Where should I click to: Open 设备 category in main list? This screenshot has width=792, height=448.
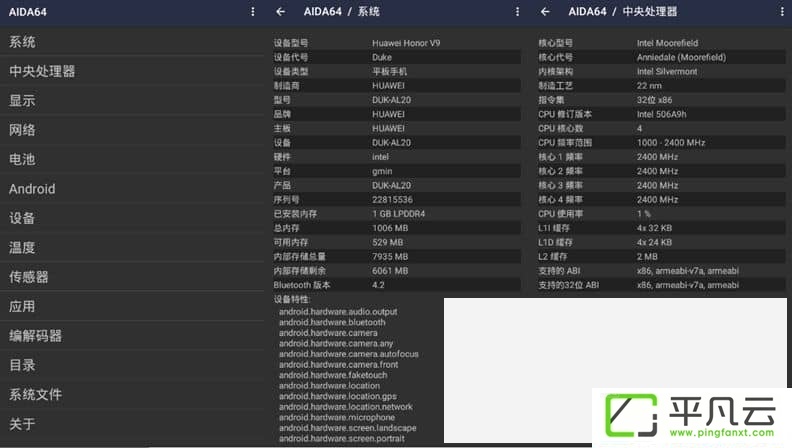coord(132,218)
